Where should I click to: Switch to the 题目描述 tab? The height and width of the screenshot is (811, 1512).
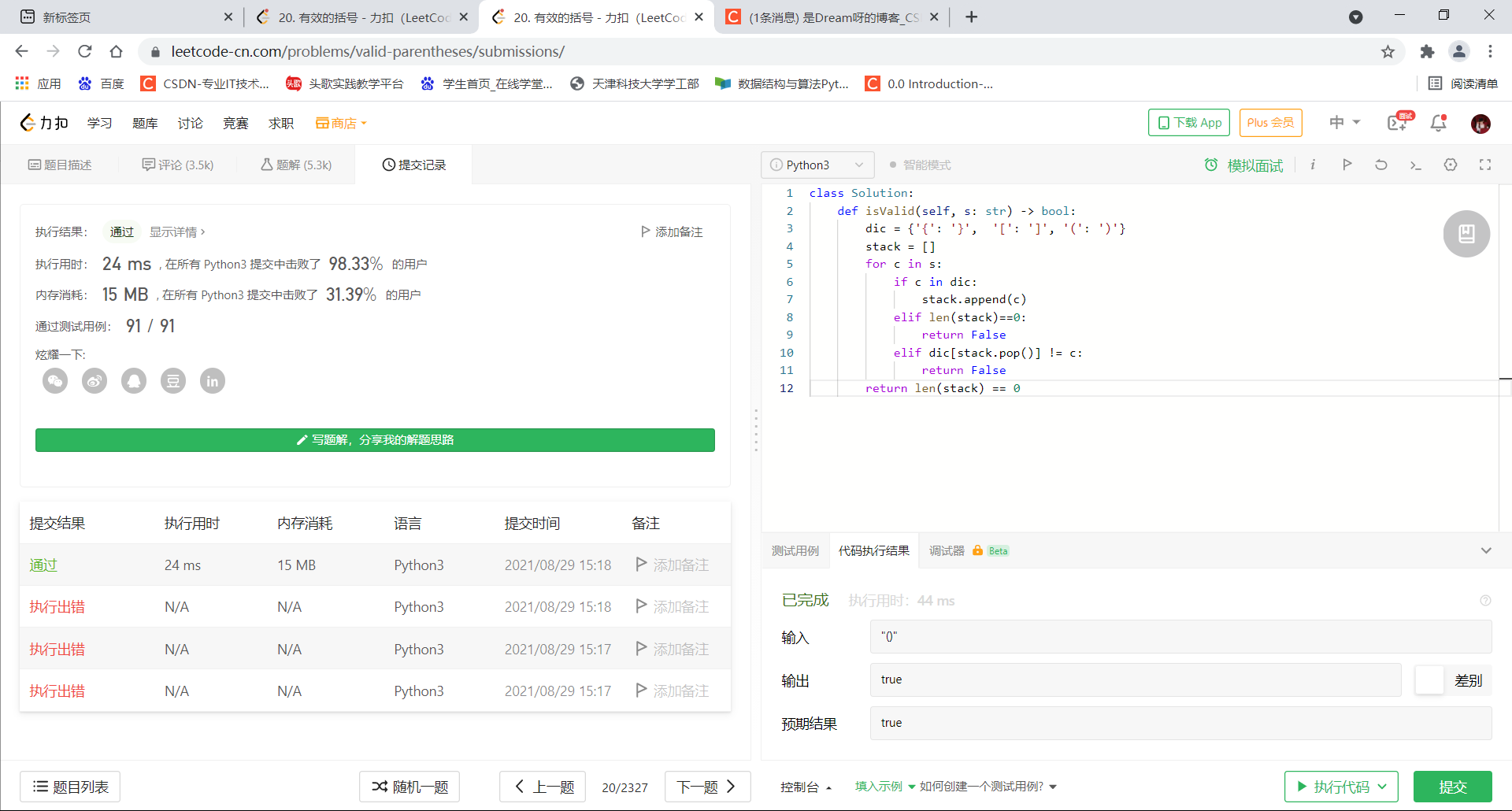[x=61, y=165]
